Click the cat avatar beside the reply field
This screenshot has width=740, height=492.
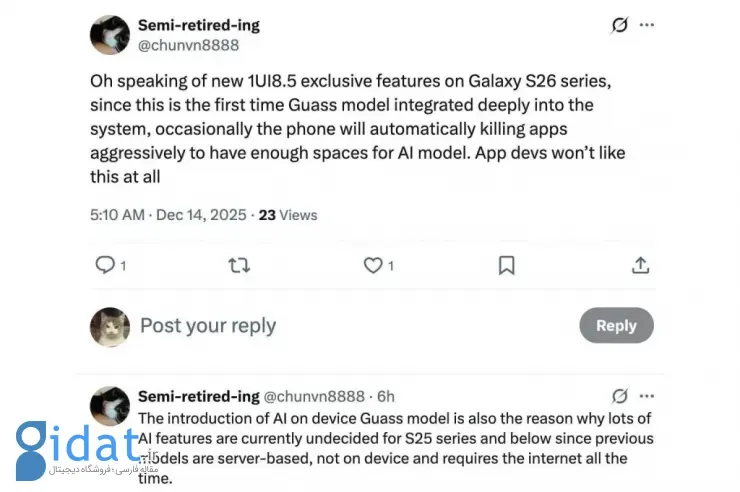coord(110,326)
